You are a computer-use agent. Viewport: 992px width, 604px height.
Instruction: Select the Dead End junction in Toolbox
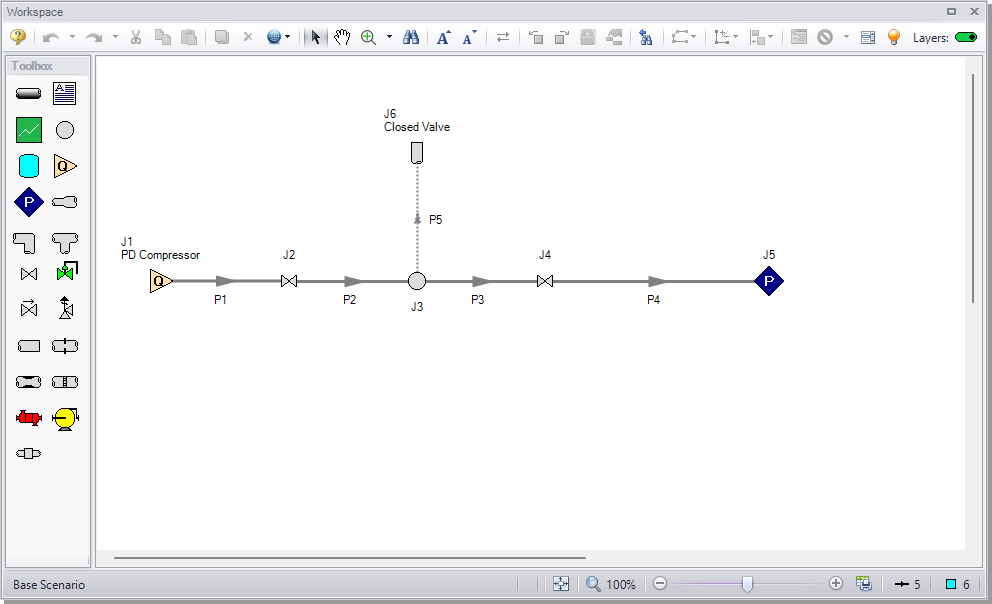[x=28, y=346]
